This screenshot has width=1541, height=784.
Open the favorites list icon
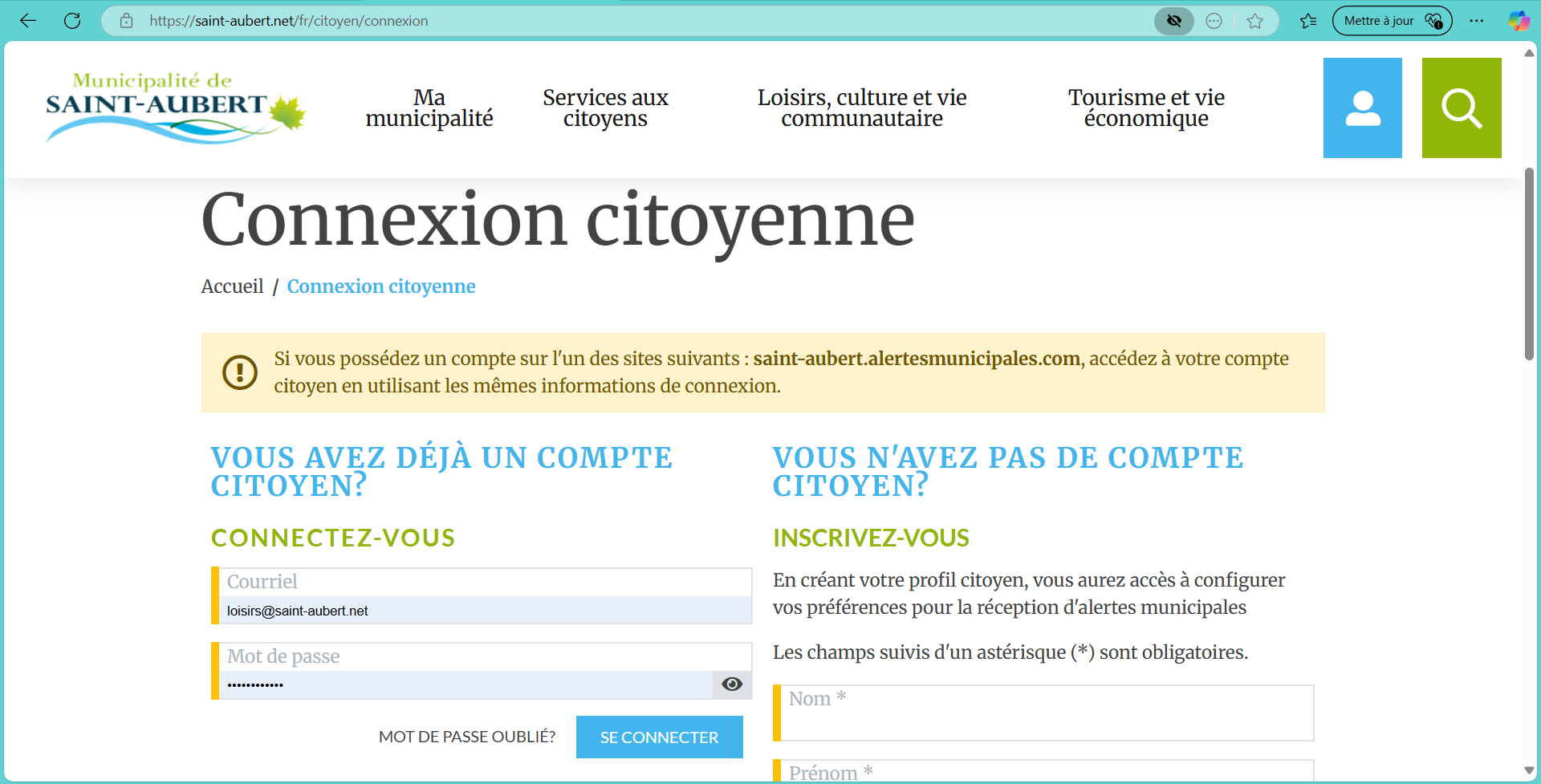coord(1308,21)
